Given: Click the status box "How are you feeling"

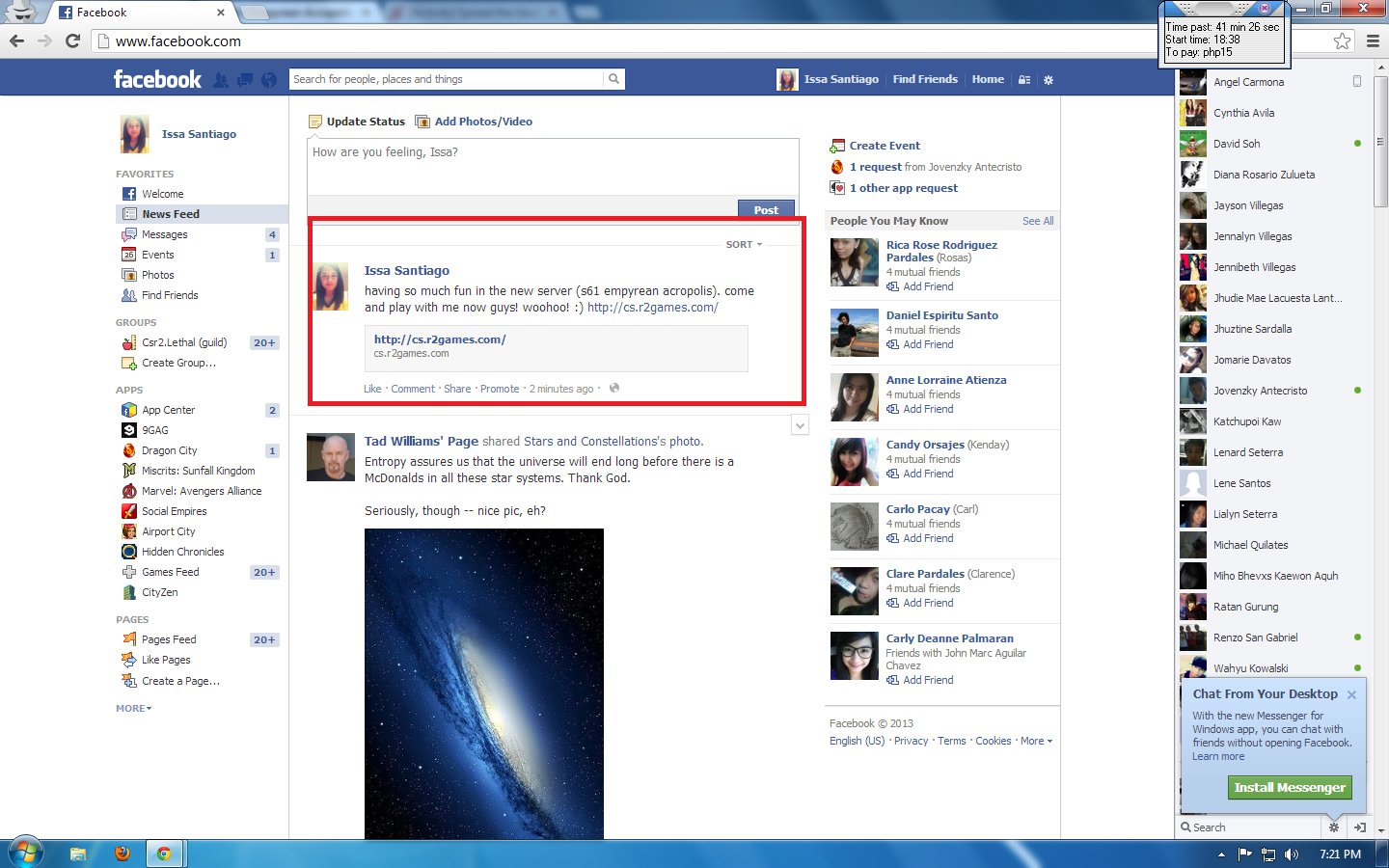Looking at the screenshot, I should pyautogui.click(x=552, y=166).
